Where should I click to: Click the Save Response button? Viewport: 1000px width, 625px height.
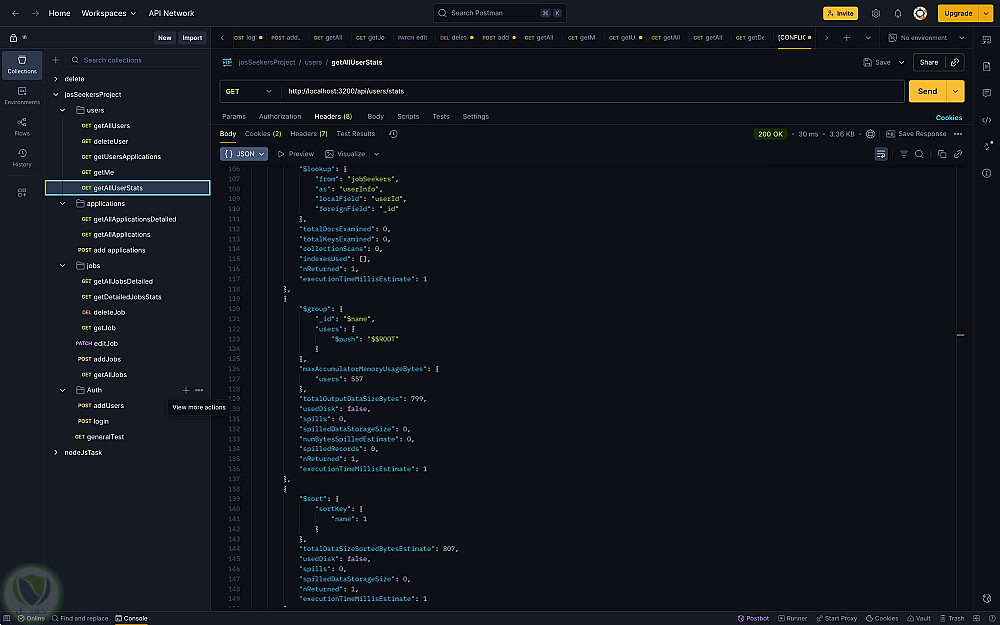point(916,134)
